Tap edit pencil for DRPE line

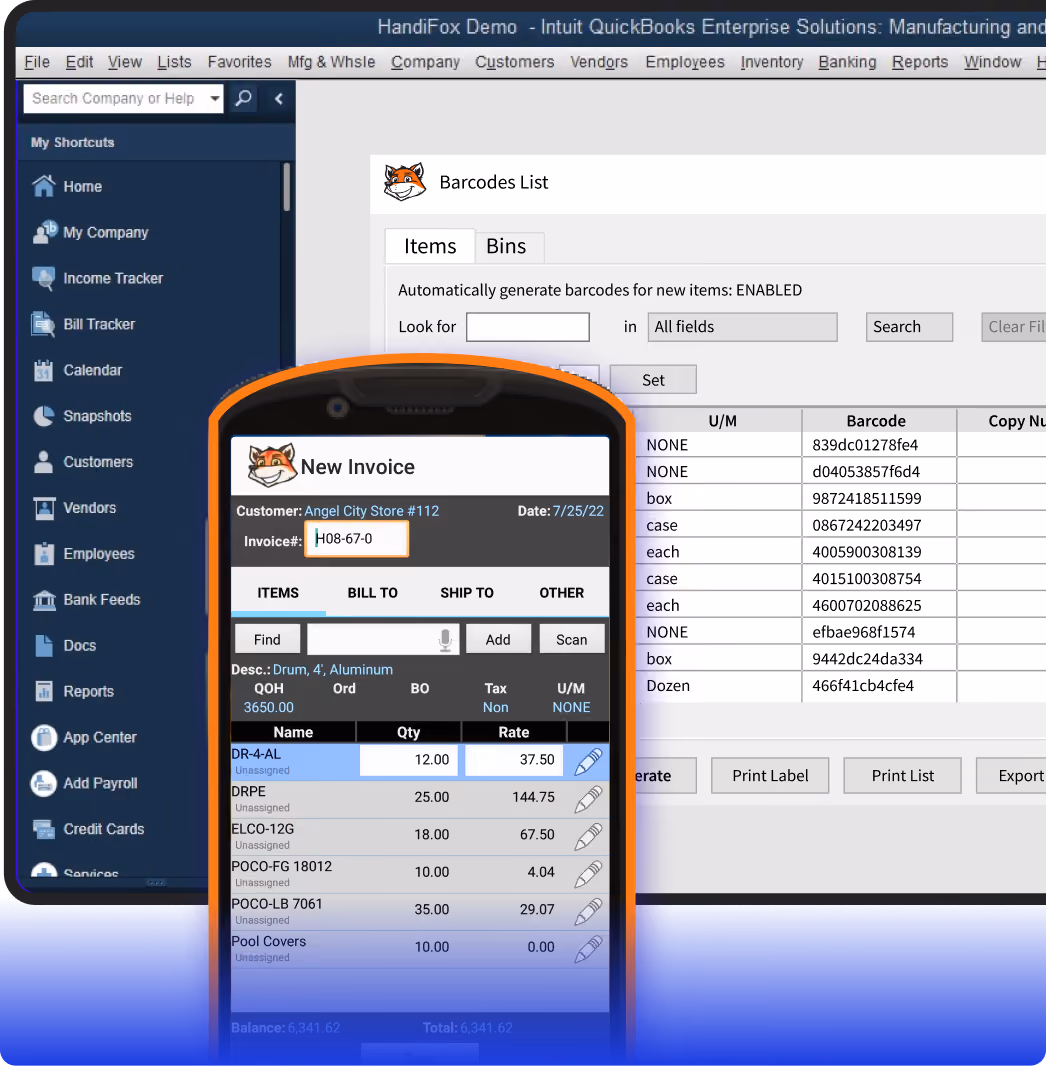589,799
